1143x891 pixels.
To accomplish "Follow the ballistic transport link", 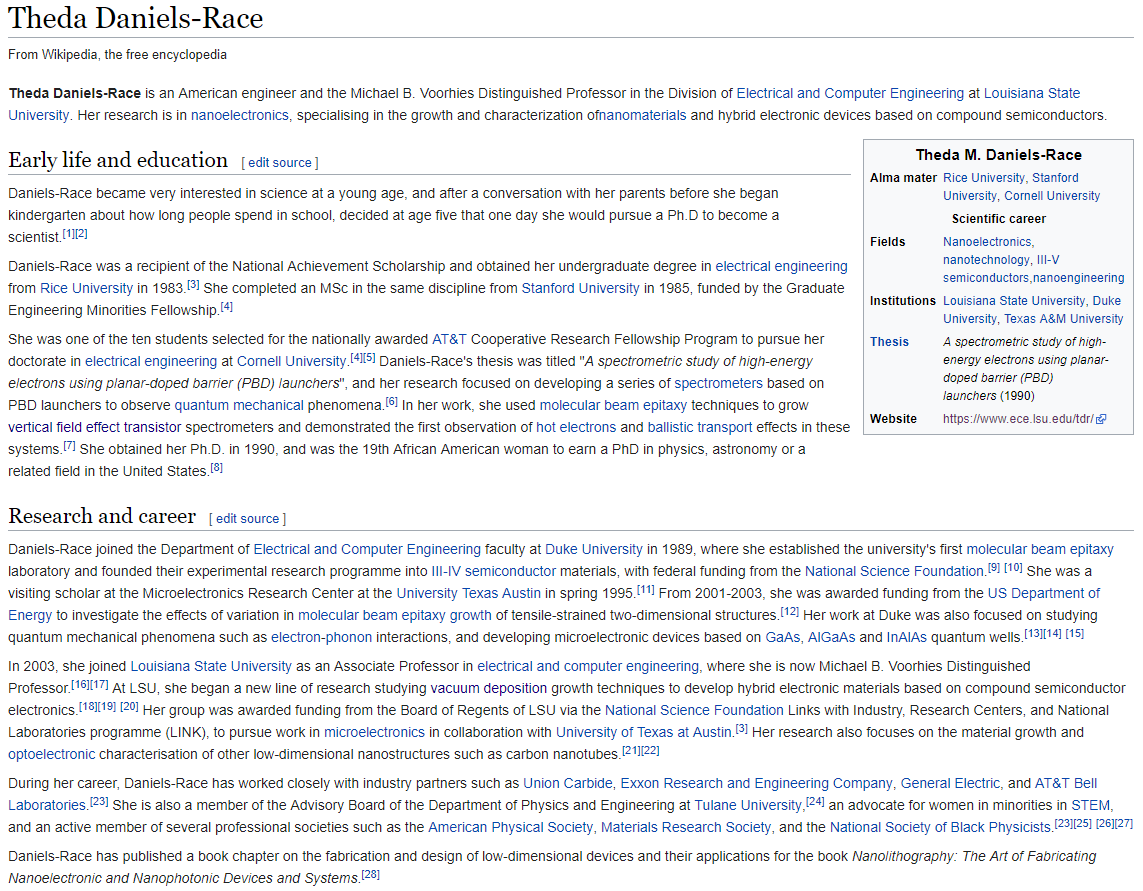I will pos(700,427).
